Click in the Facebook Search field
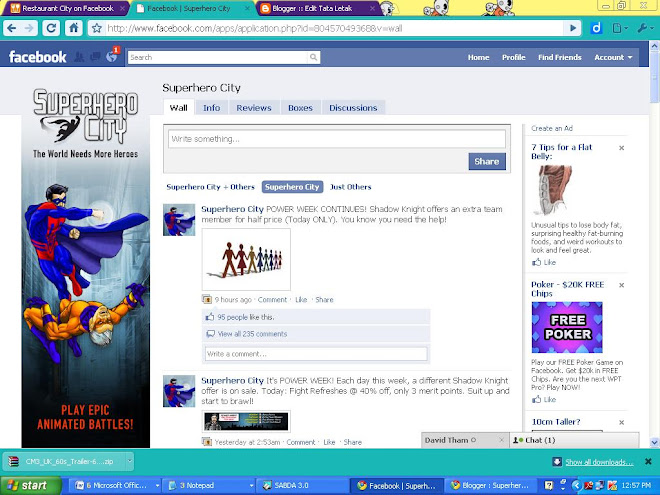 coord(218,57)
